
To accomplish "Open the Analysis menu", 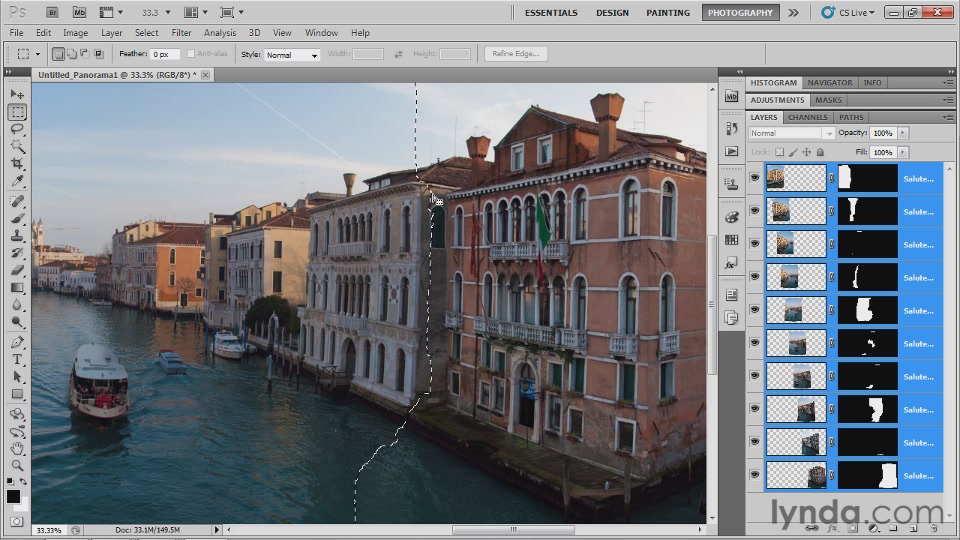I will pyautogui.click(x=219, y=32).
